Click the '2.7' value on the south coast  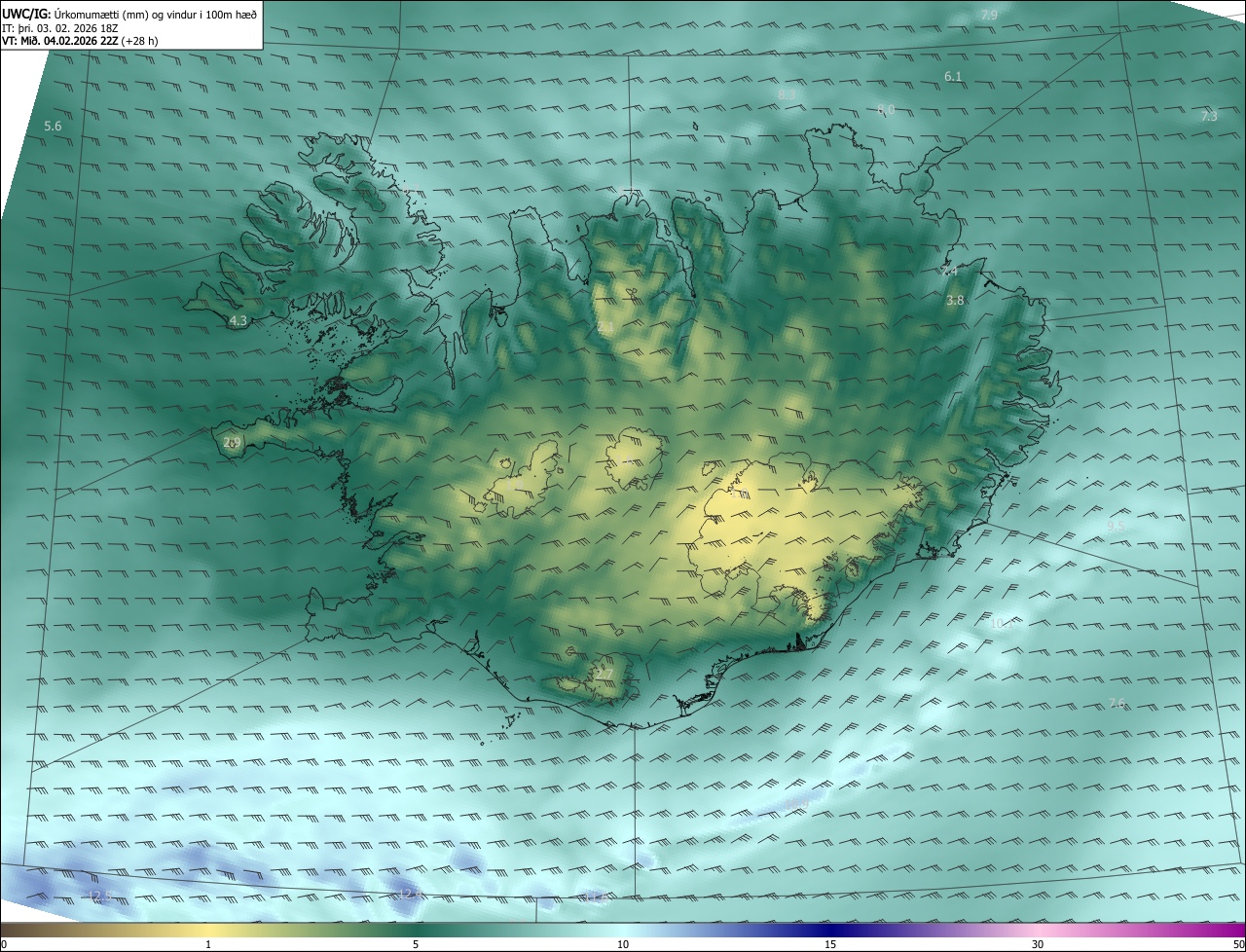(605, 674)
